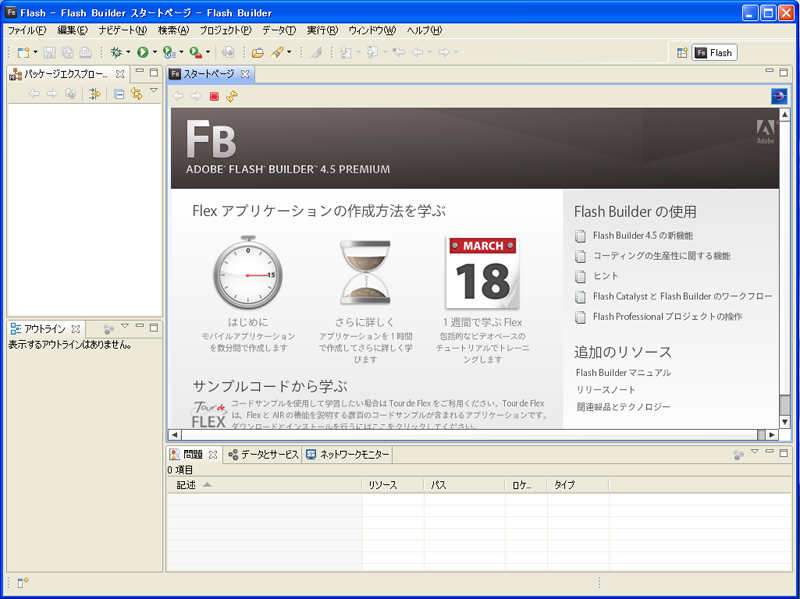Open the プロジェクト menu

pos(226,30)
